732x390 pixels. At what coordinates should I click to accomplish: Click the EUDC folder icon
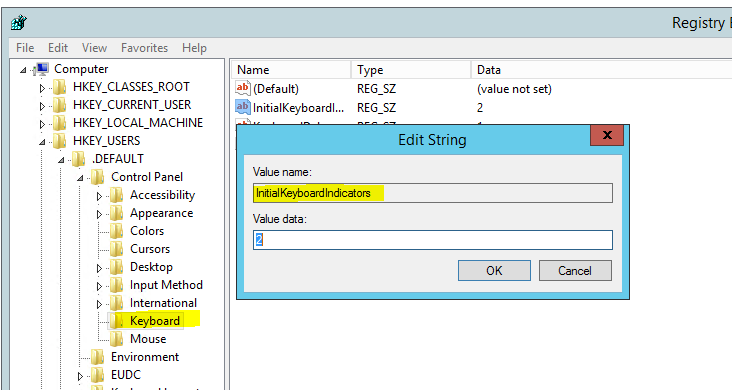tap(97, 375)
